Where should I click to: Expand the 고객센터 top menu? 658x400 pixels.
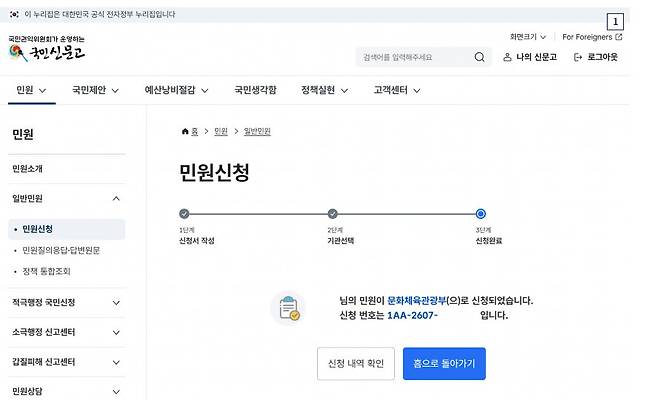pyautogui.click(x=397, y=90)
